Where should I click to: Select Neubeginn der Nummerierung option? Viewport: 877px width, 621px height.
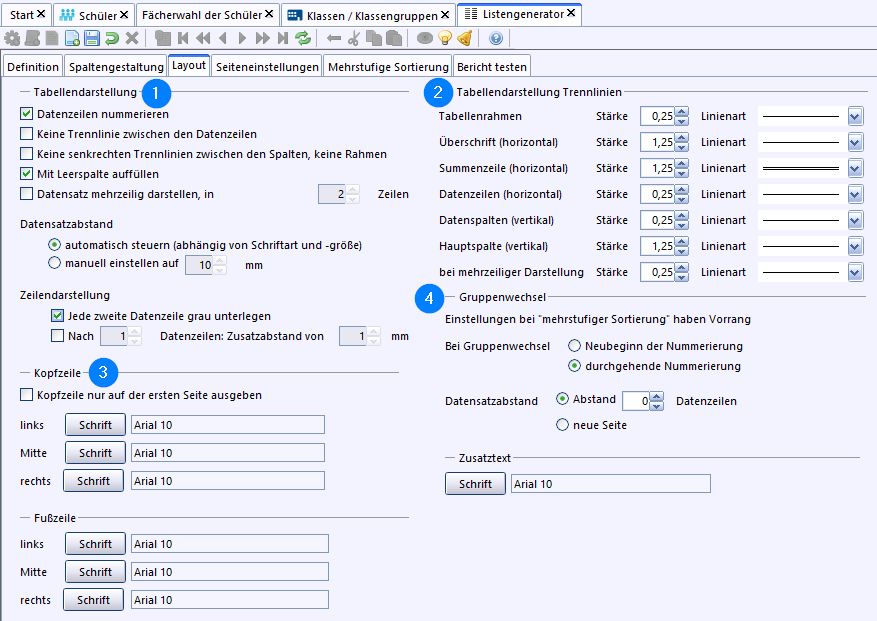(x=574, y=346)
